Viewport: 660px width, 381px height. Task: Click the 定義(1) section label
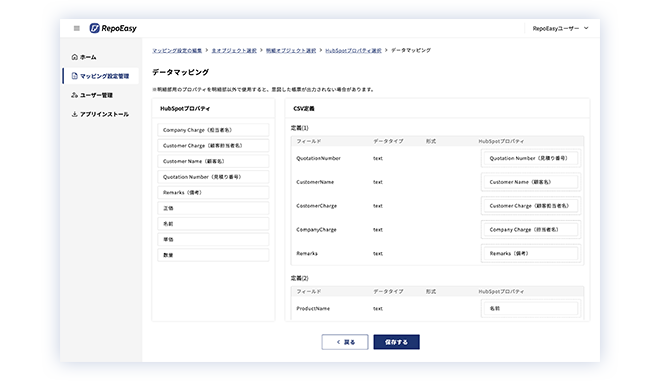(x=300, y=128)
